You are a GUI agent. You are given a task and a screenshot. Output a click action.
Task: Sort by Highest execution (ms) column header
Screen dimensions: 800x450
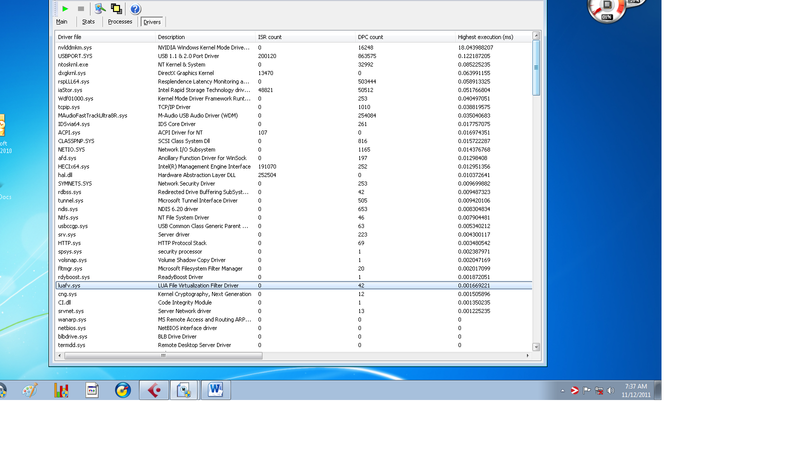pos(493,37)
